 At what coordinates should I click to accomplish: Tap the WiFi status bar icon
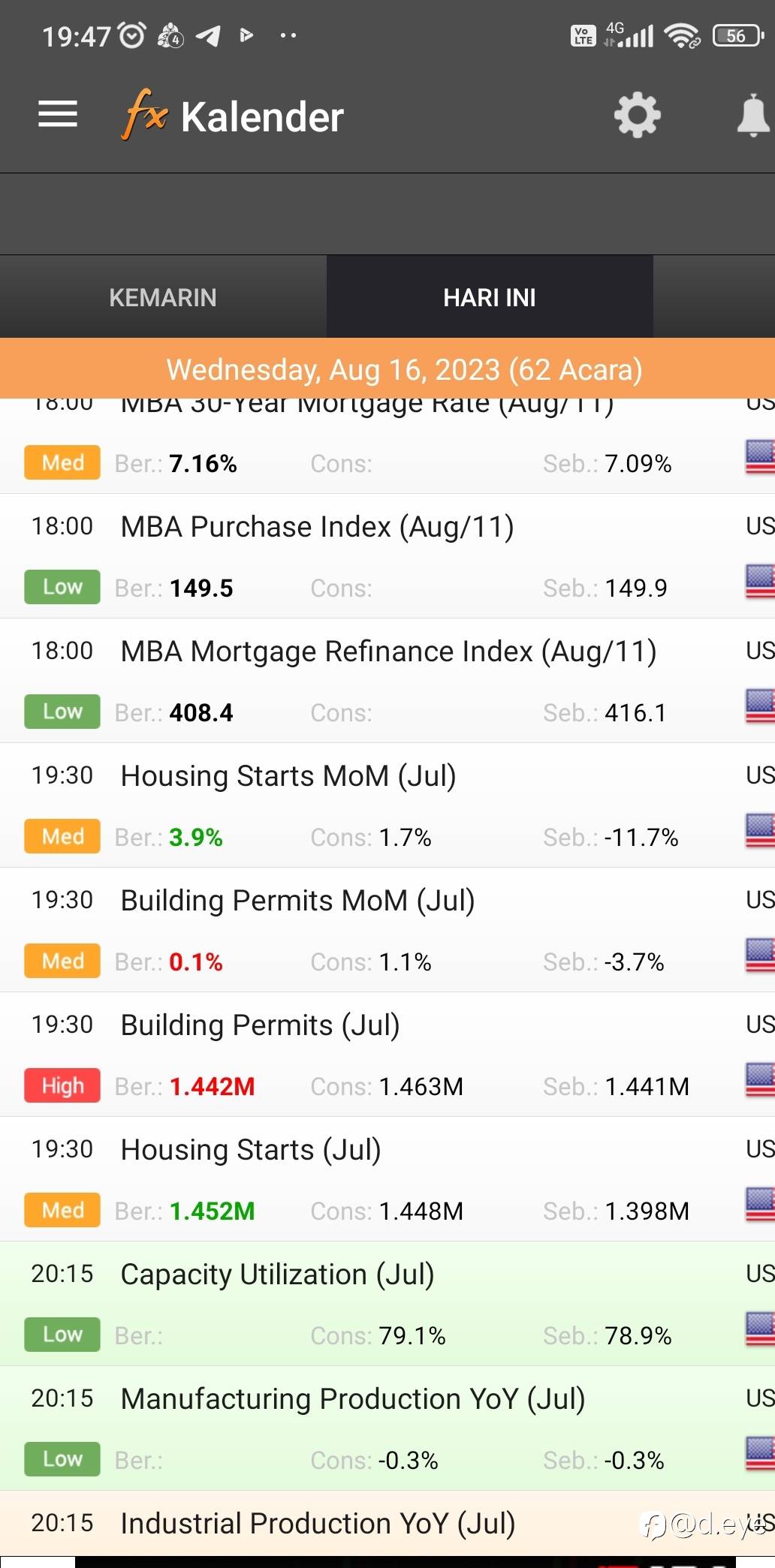[682, 35]
